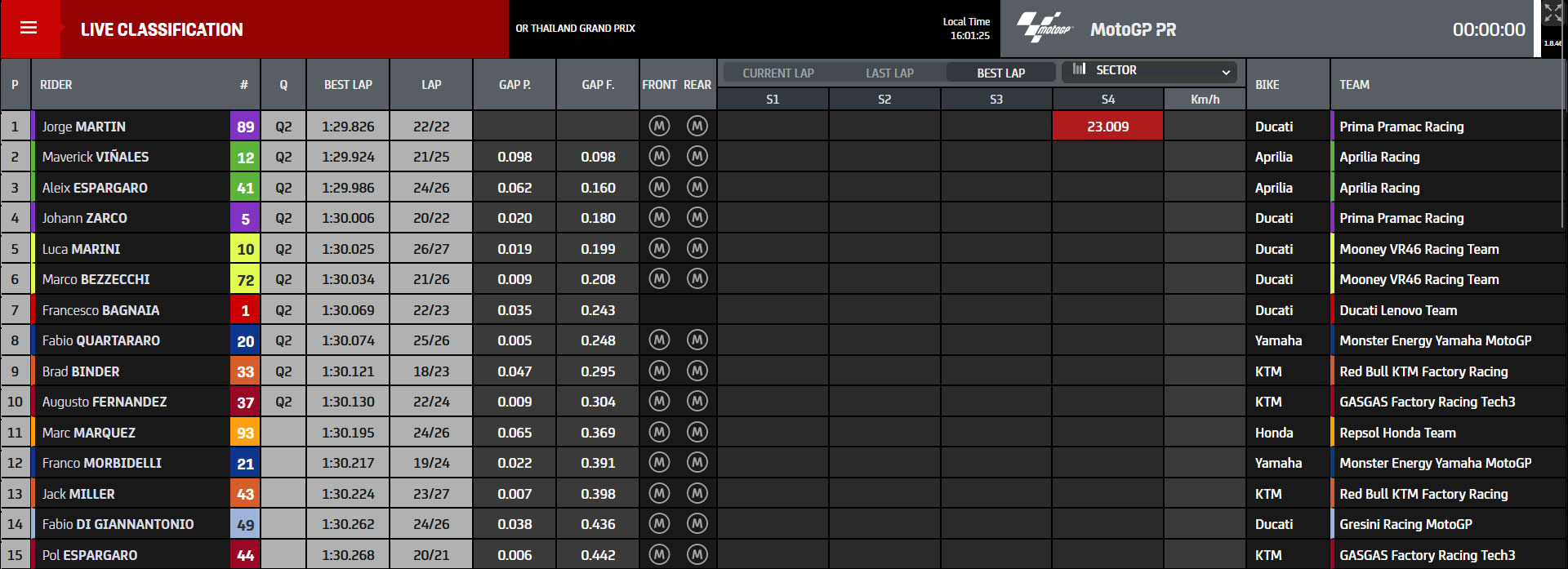This screenshot has height=569, width=1568.
Task: Click rear tyre icon for Luca Marini
Action: pyautogui.click(x=697, y=248)
